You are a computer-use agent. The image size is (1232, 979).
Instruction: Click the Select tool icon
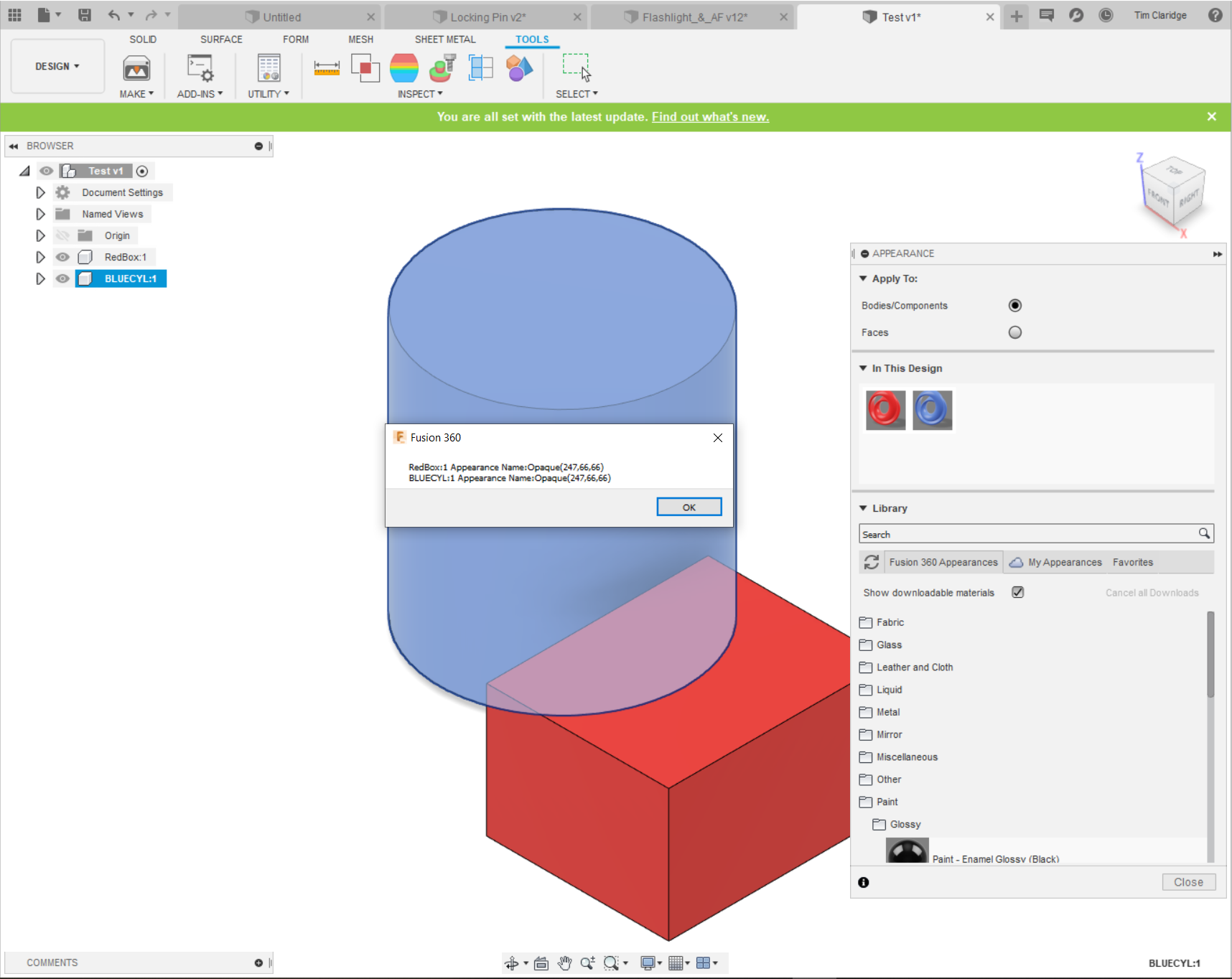click(x=577, y=68)
